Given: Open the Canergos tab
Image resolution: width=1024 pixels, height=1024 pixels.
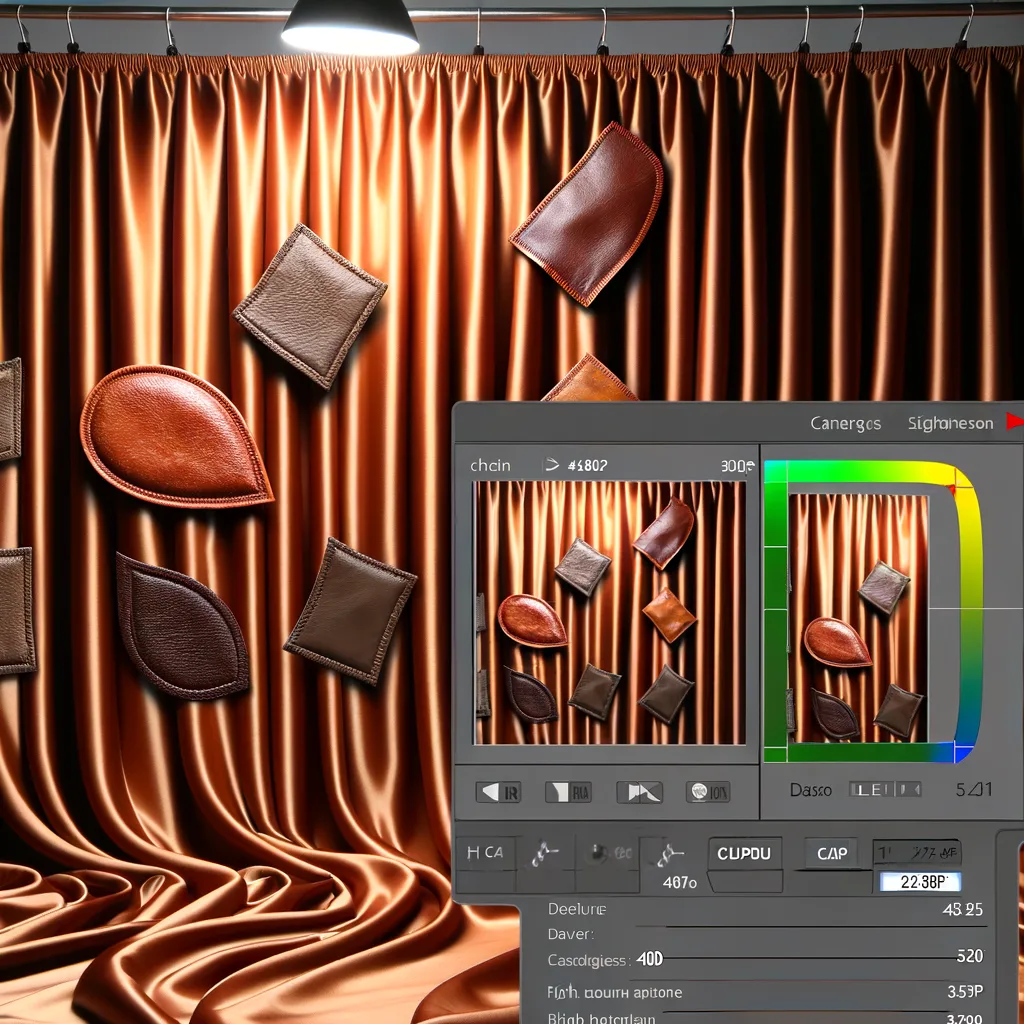Looking at the screenshot, I should [845, 424].
